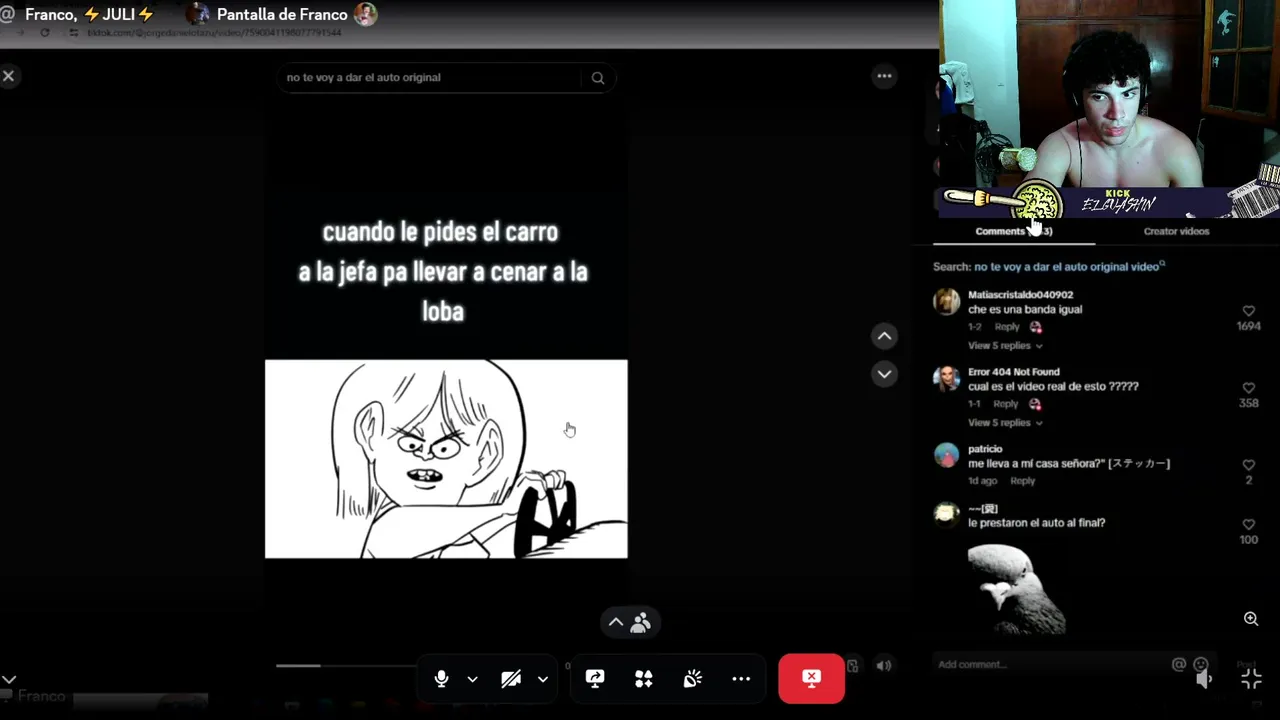Click the Add comment field

click(1050, 664)
